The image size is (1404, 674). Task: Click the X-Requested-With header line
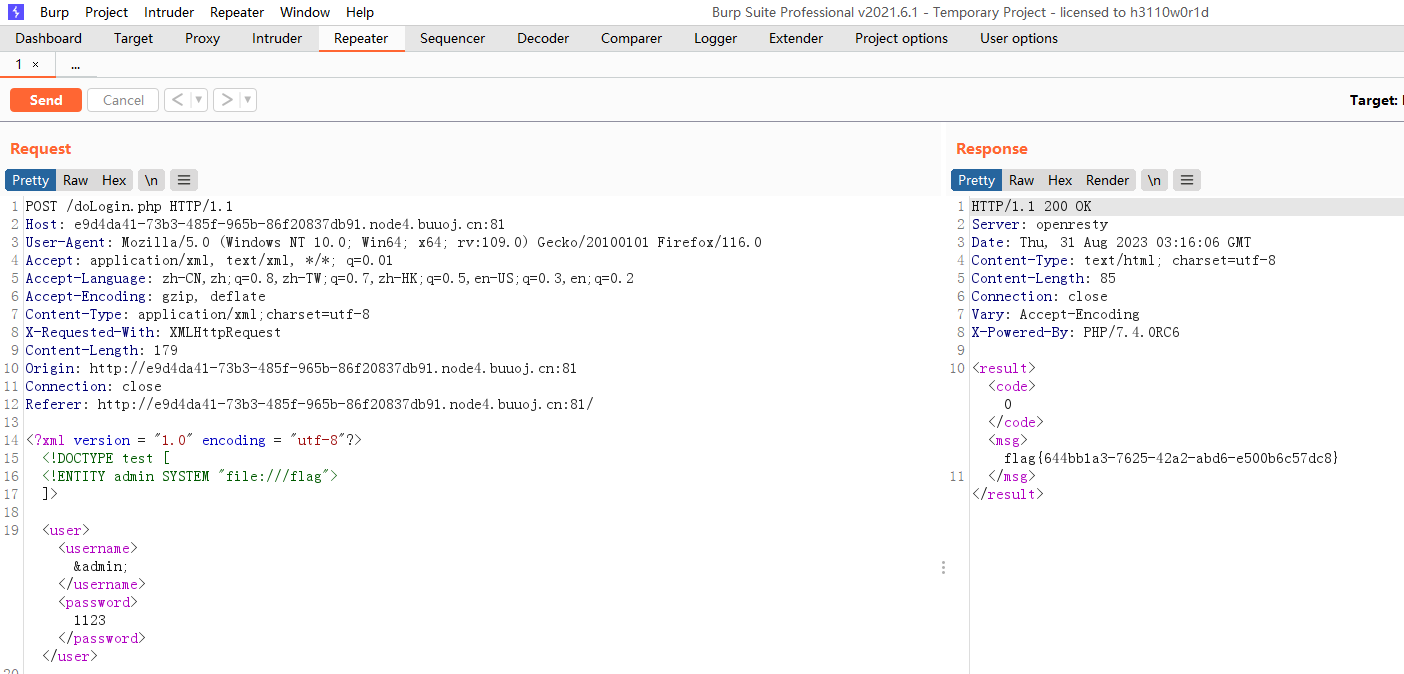pyautogui.click(x=153, y=332)
